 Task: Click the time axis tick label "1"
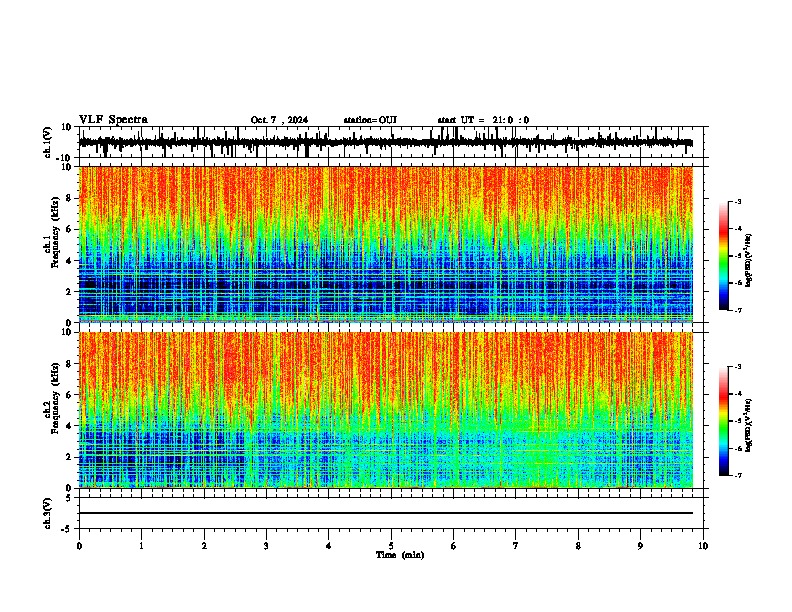point(141,546)
